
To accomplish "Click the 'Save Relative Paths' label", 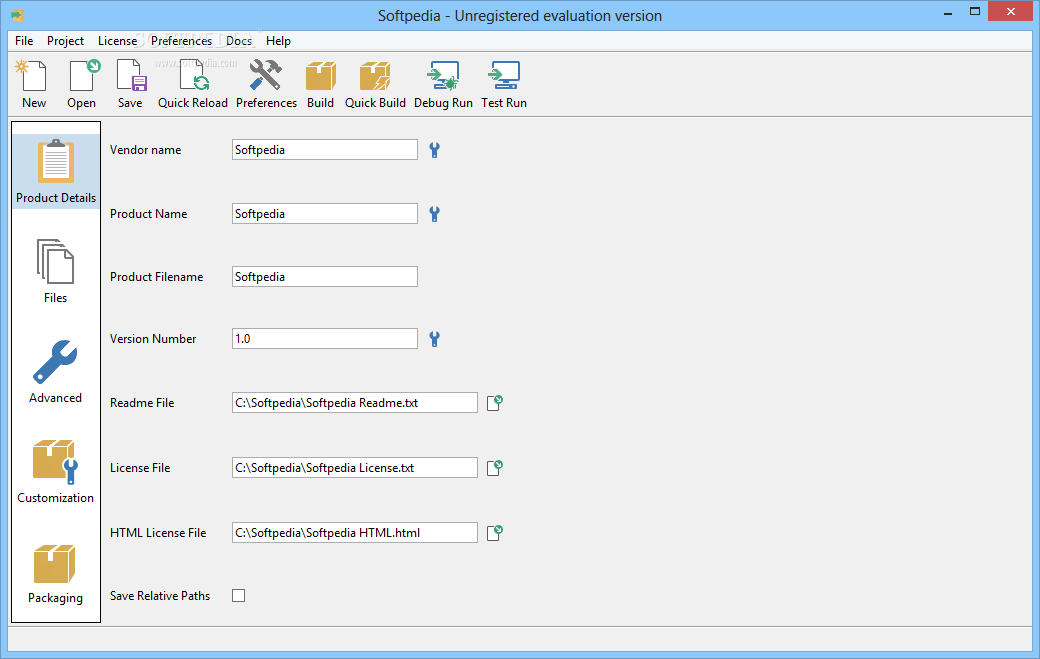I will 160,595.
